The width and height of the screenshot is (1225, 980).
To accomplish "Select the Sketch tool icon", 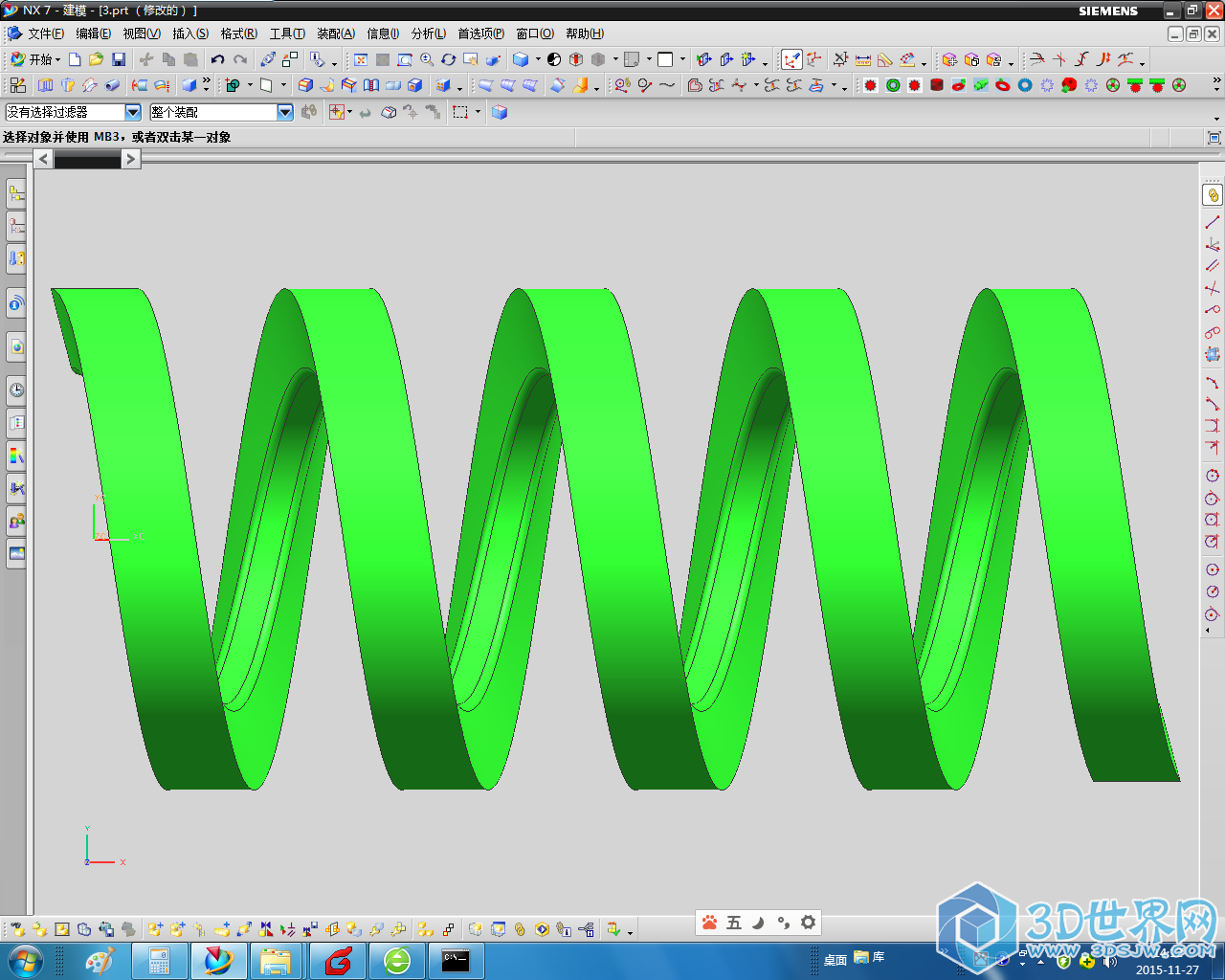I will click(18, 85).
